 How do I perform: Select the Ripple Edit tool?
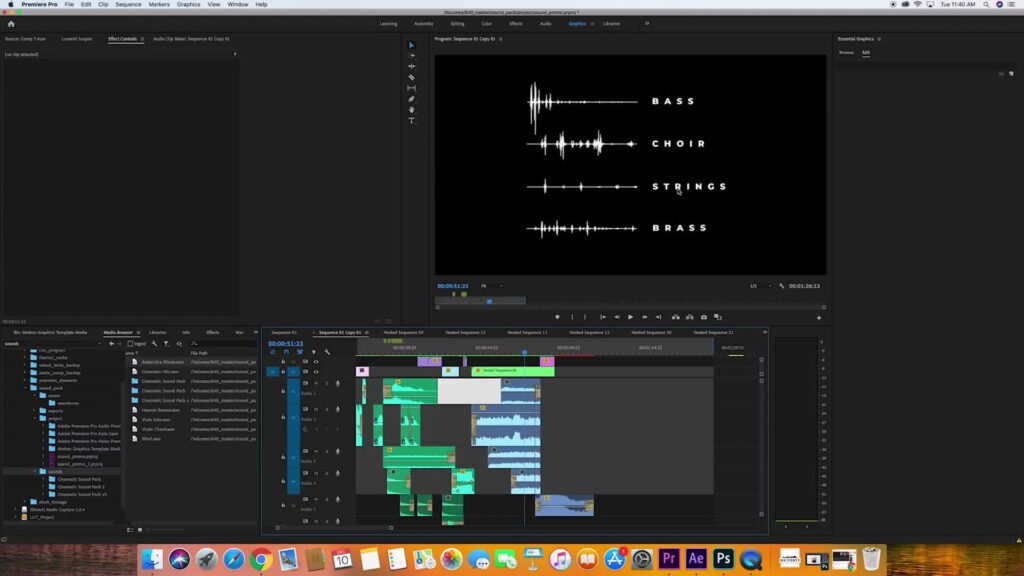coord(411,66)
